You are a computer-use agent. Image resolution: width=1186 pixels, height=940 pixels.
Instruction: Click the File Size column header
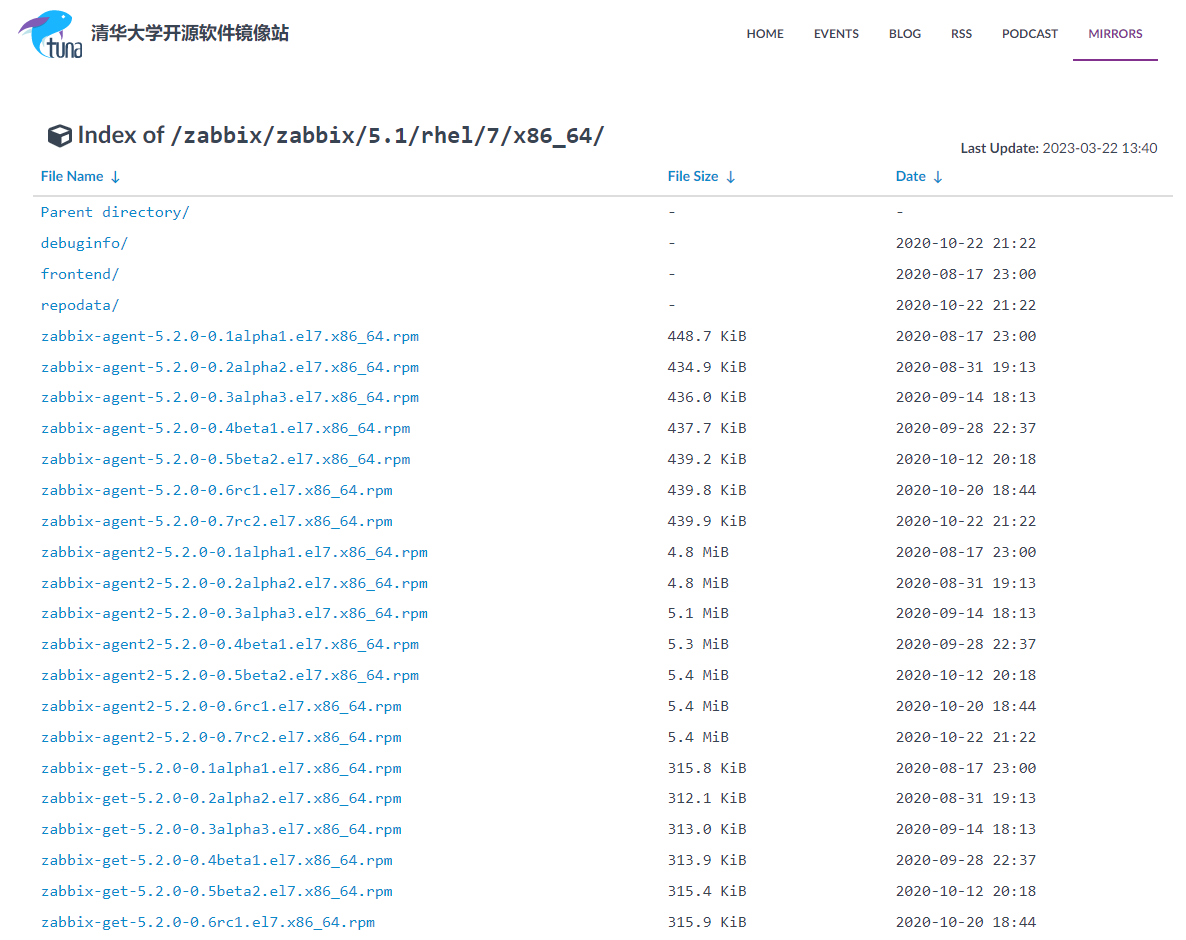693,176
